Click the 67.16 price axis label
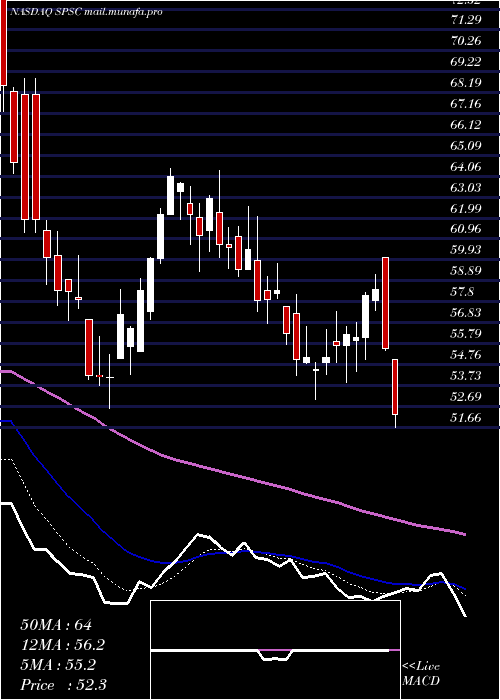500x700 pixels. tap(466, 103)
